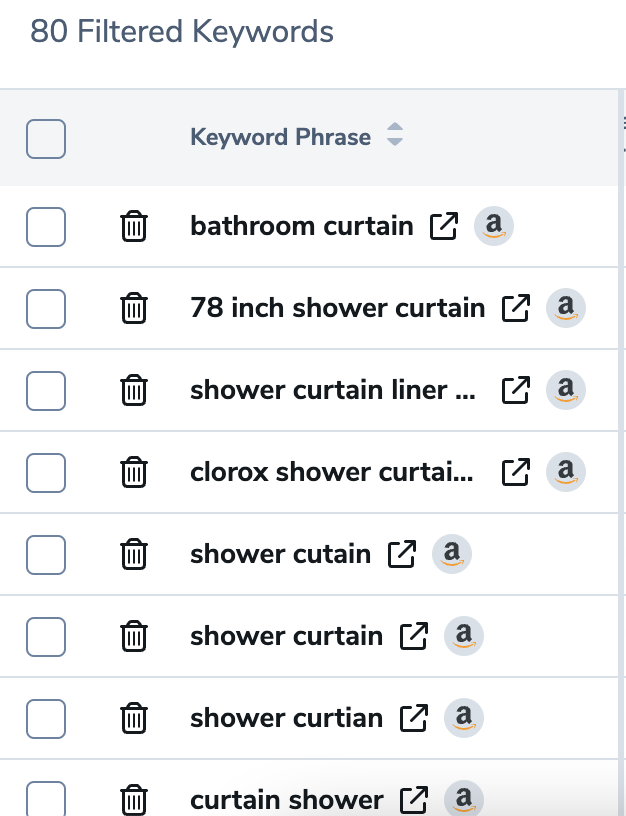
Task: Delete the bathroom curtain keyword
Action: (x=133, y=227)
